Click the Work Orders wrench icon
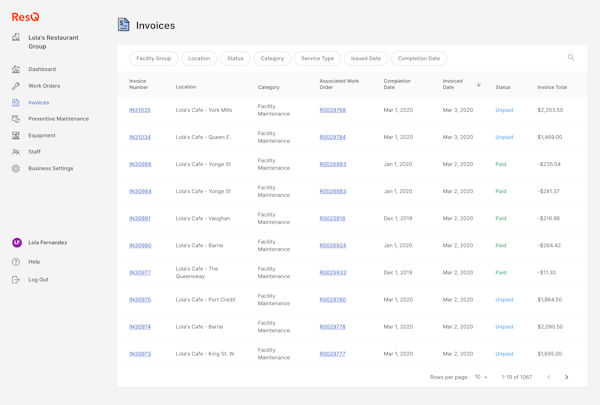Image resolution: width=600 pixels, height=405 pixels. 16,86
